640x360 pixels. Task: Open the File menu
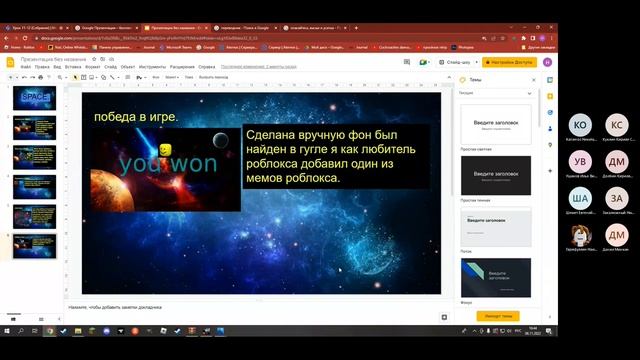pos(25,67)
